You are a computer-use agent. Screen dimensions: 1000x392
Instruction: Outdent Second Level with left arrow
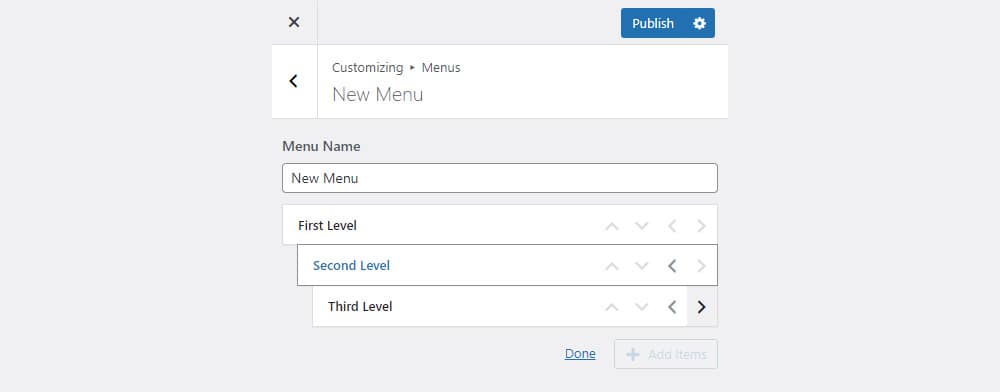pos(672,266)
